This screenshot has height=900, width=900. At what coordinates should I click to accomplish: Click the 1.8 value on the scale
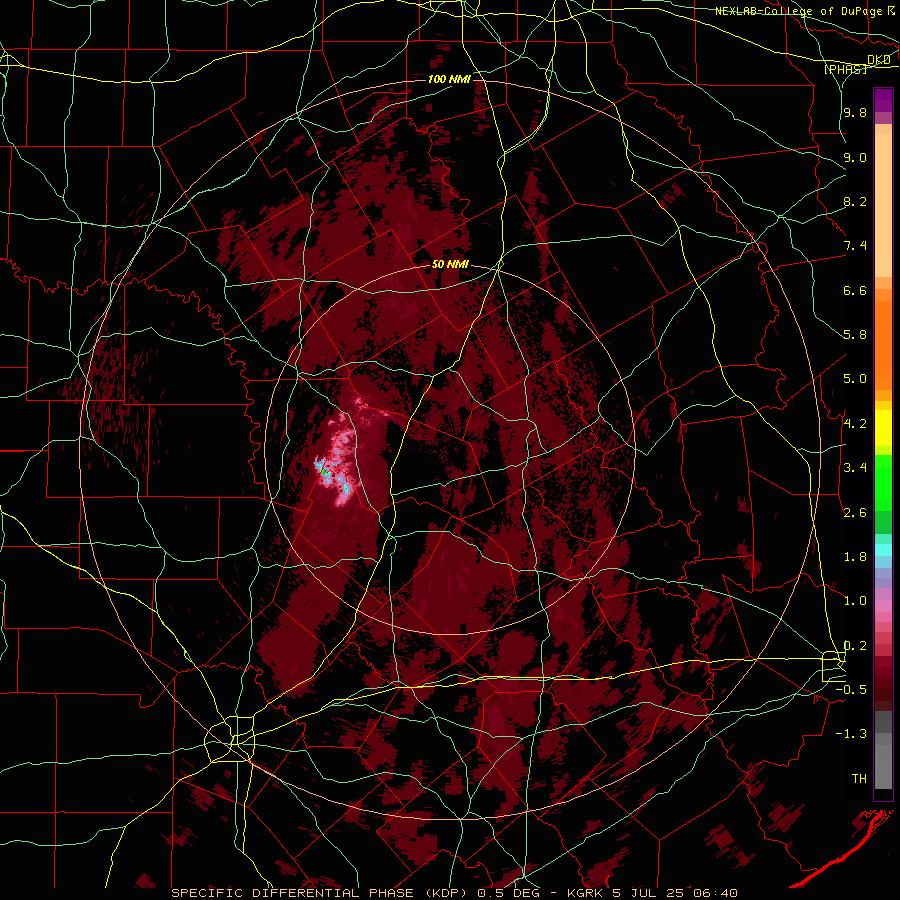click(855, 557)
